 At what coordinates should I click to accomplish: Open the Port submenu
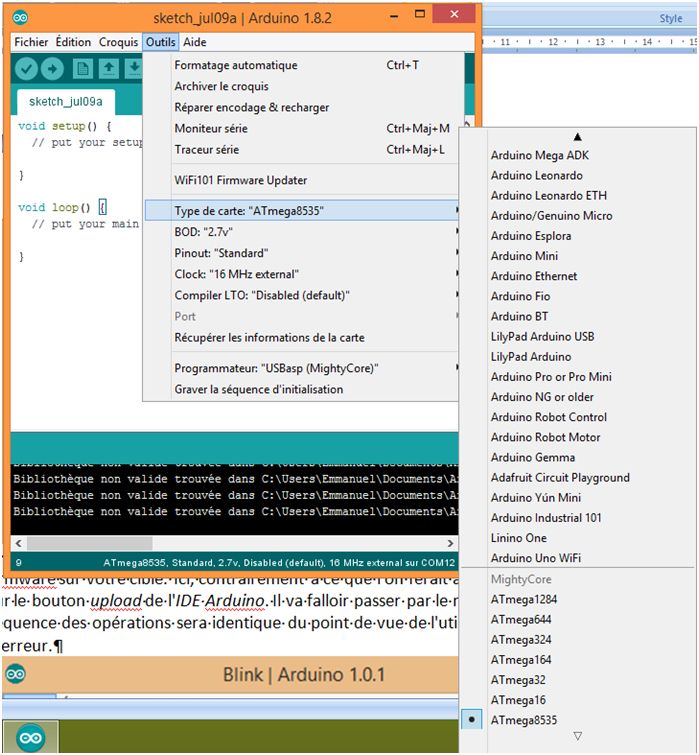[301, 316]
